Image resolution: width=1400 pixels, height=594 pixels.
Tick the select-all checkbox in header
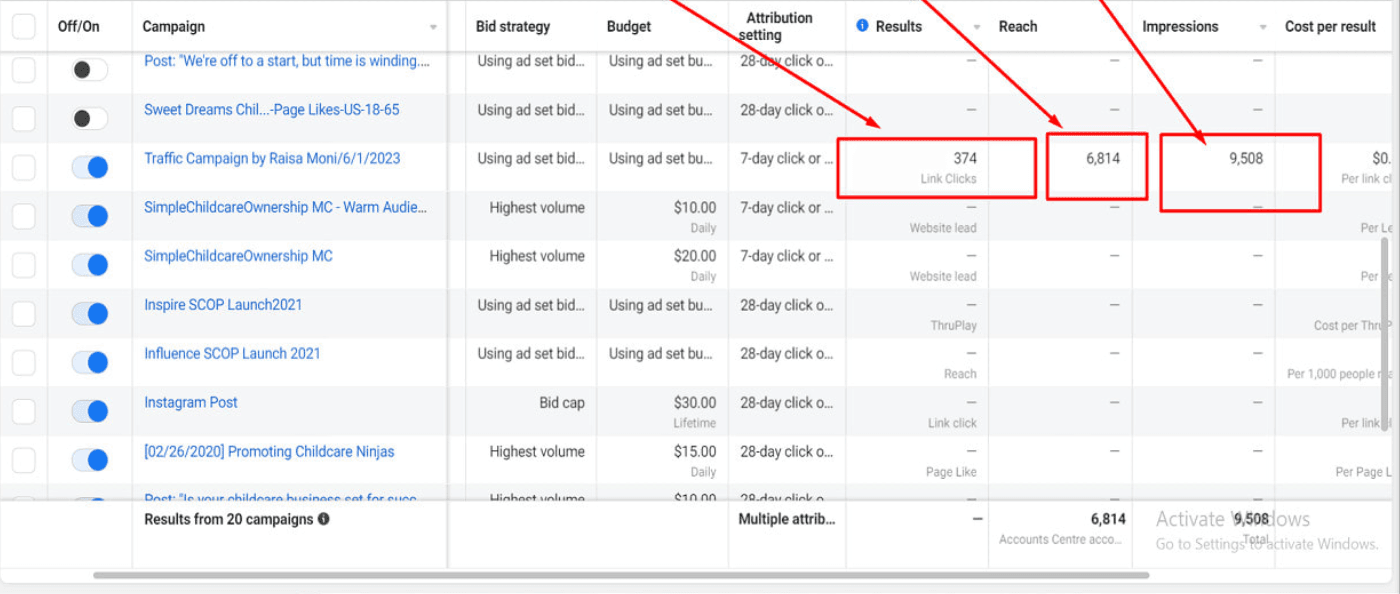coord(23,27)
